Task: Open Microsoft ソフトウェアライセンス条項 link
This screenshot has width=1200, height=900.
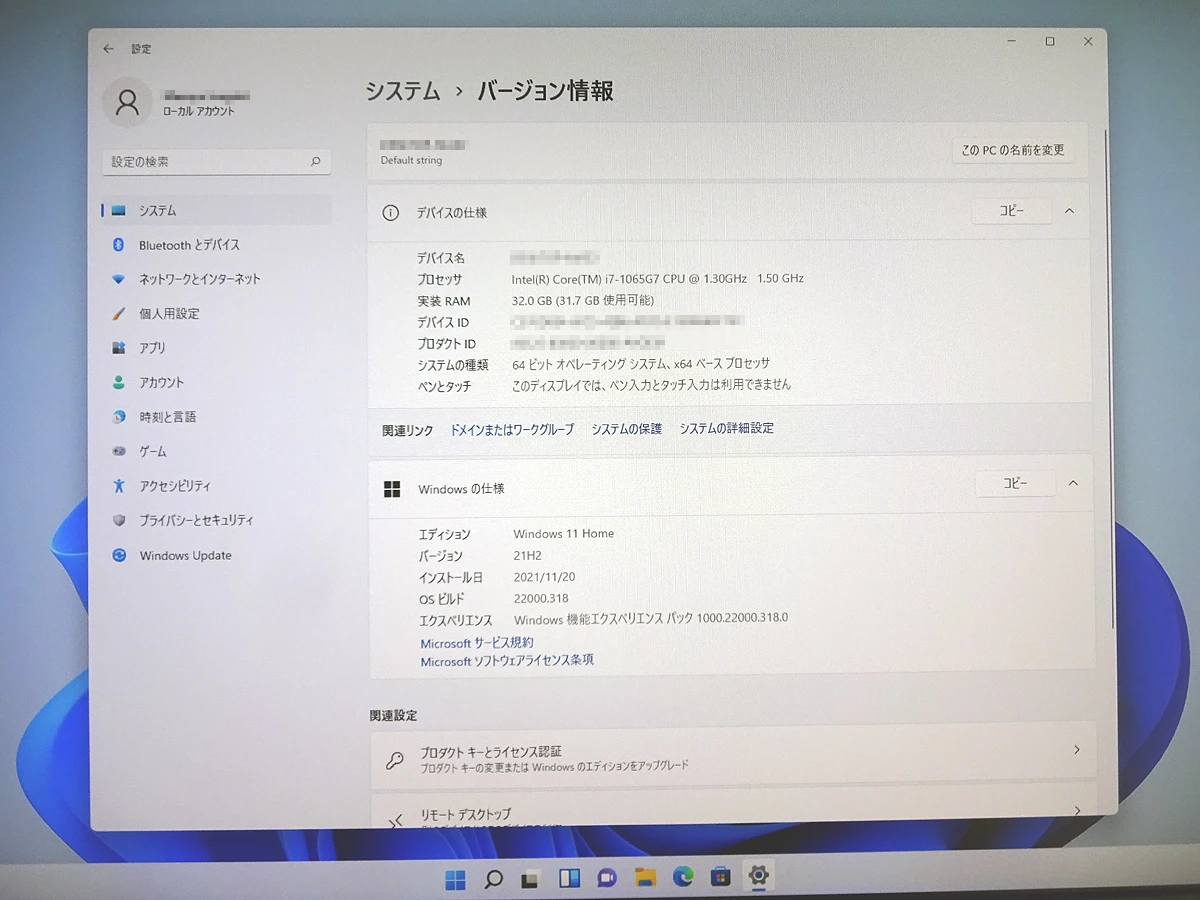Action: pyautogui.click(x=507, y=661)
